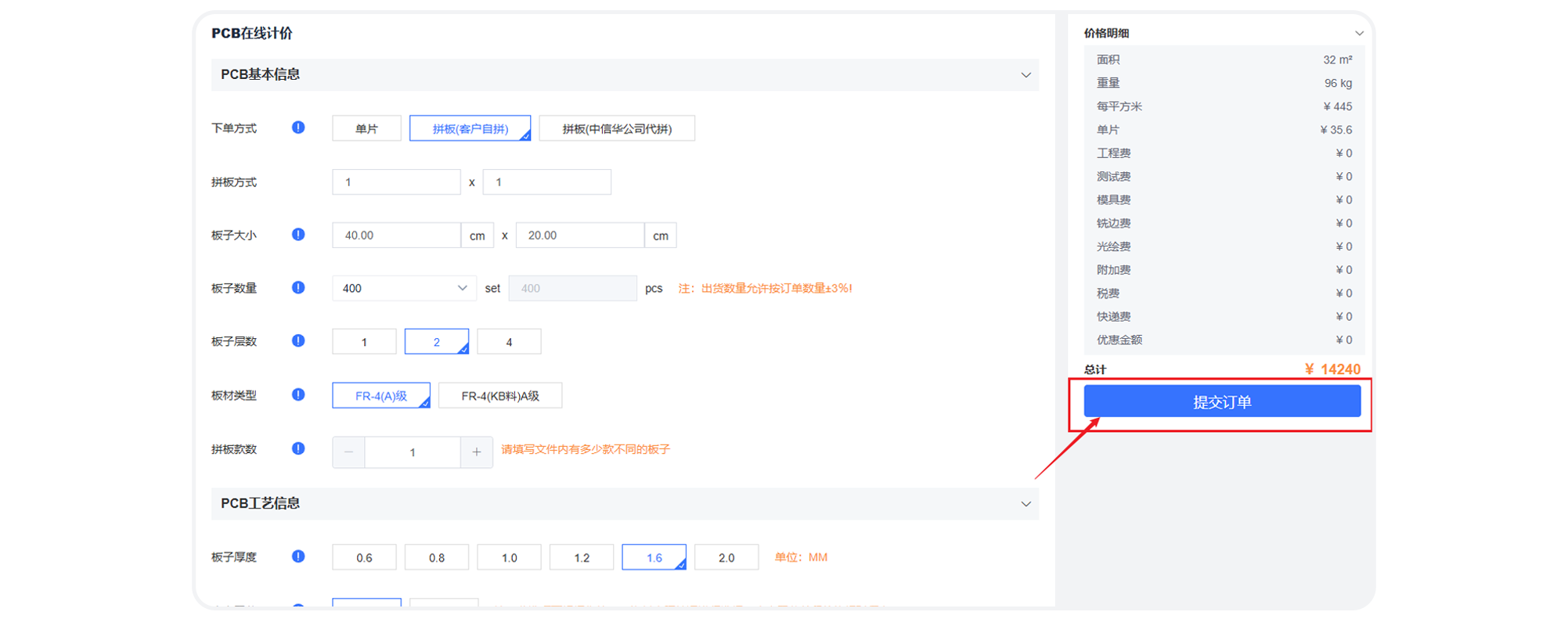Click the 面积 32 m² value

(x=1337, y=59)
